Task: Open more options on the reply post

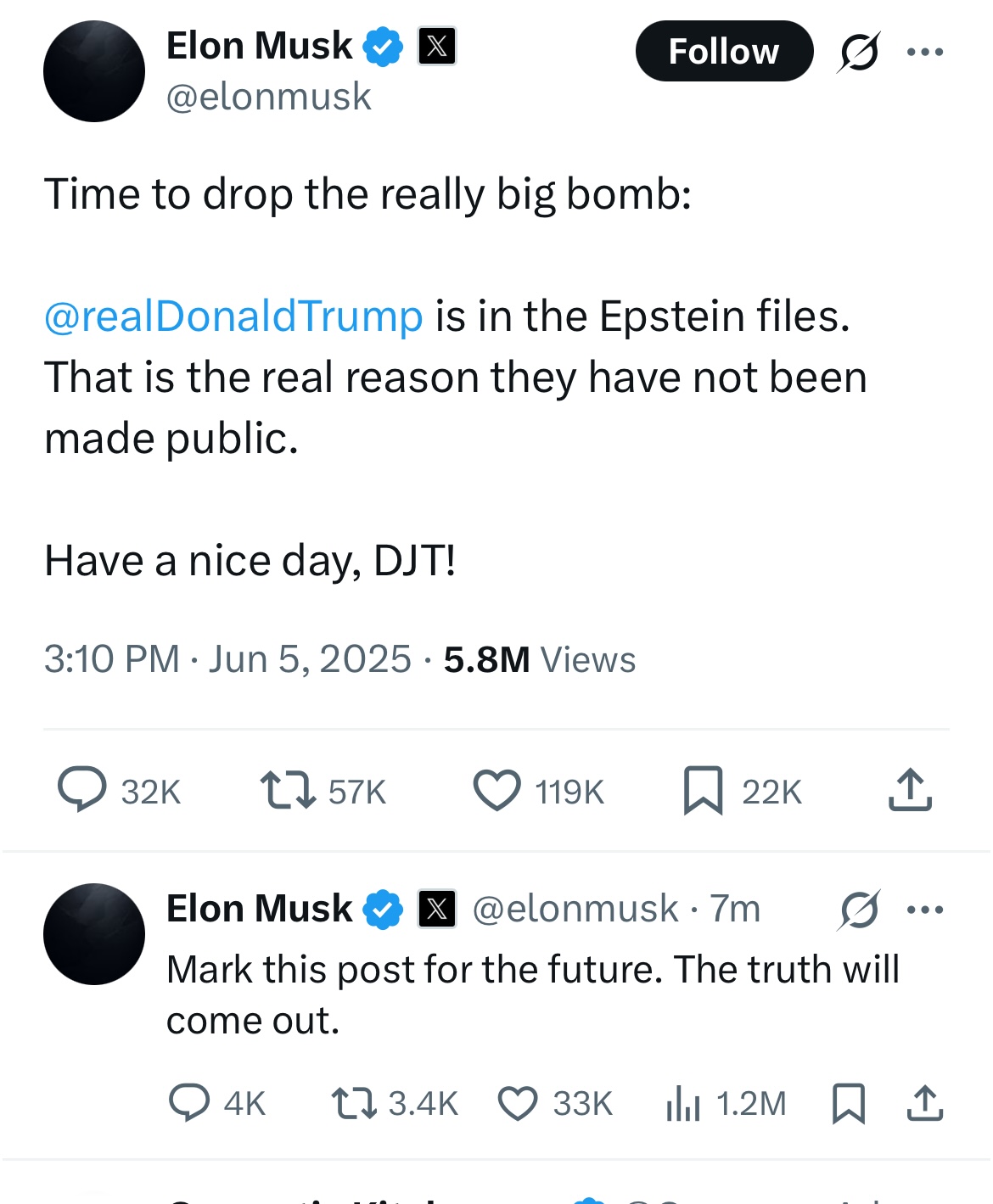Action: tap(924, 910)
